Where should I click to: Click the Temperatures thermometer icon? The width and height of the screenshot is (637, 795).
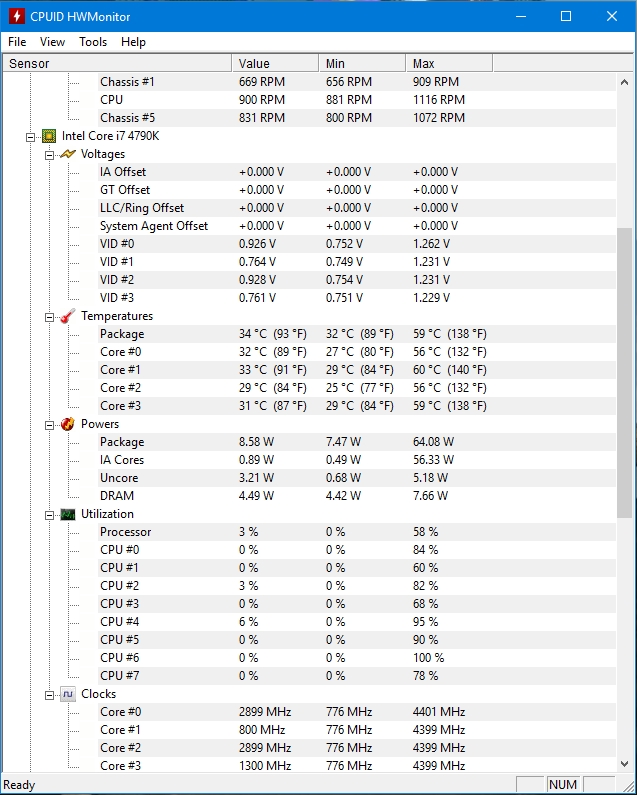(x=68, y=316)
